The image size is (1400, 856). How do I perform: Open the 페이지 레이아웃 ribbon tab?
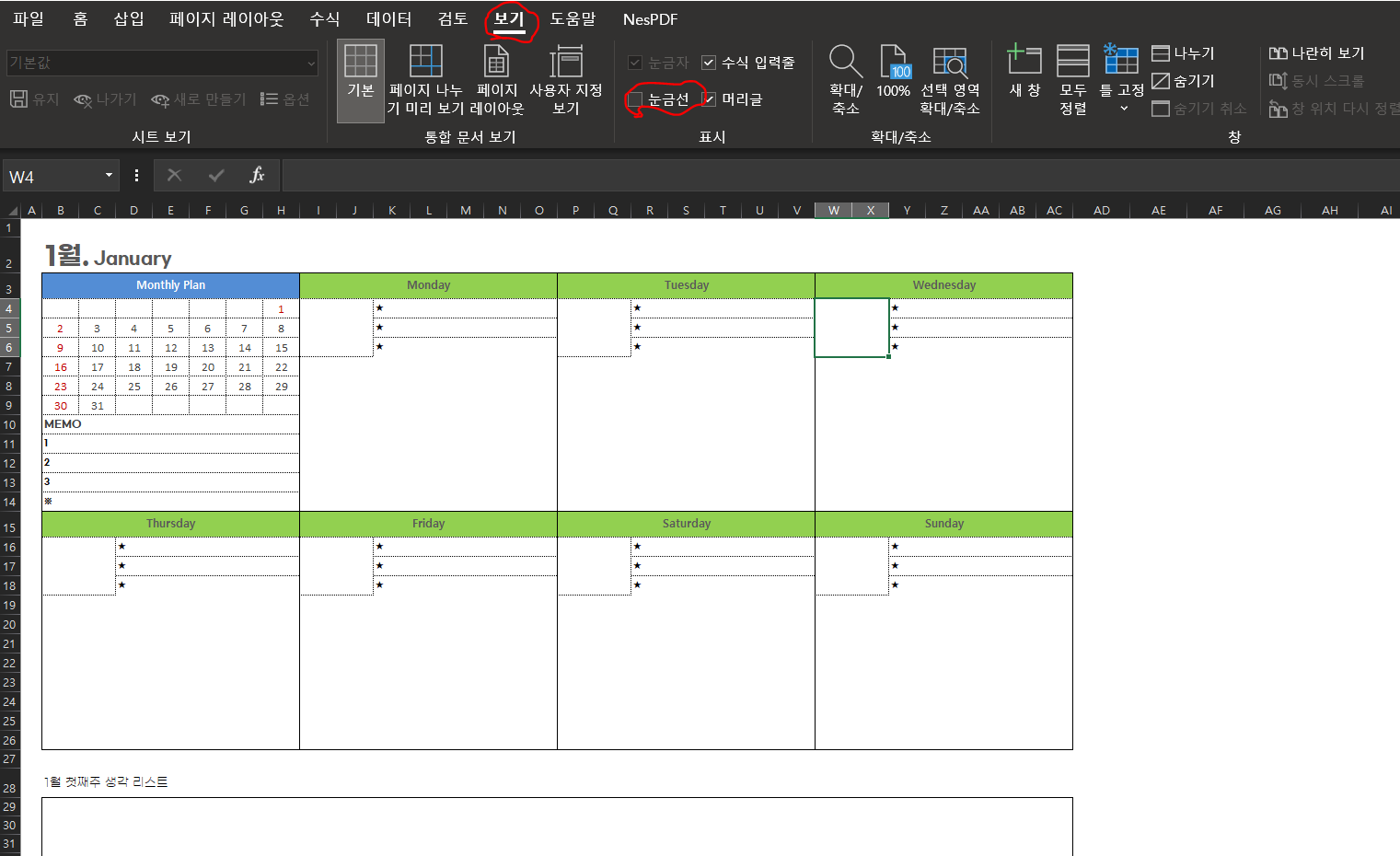(x=226, y=18)
